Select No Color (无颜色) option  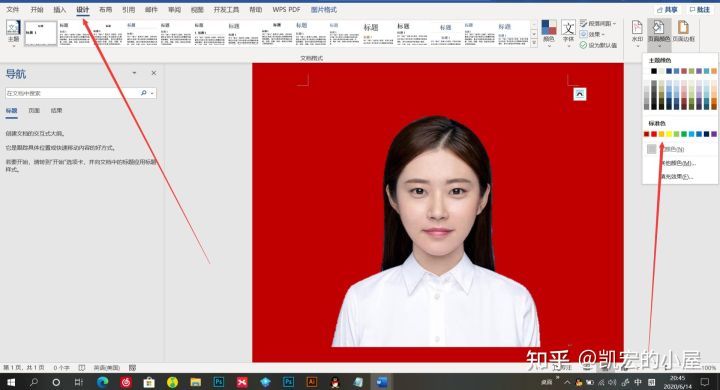tap(666, 149)
